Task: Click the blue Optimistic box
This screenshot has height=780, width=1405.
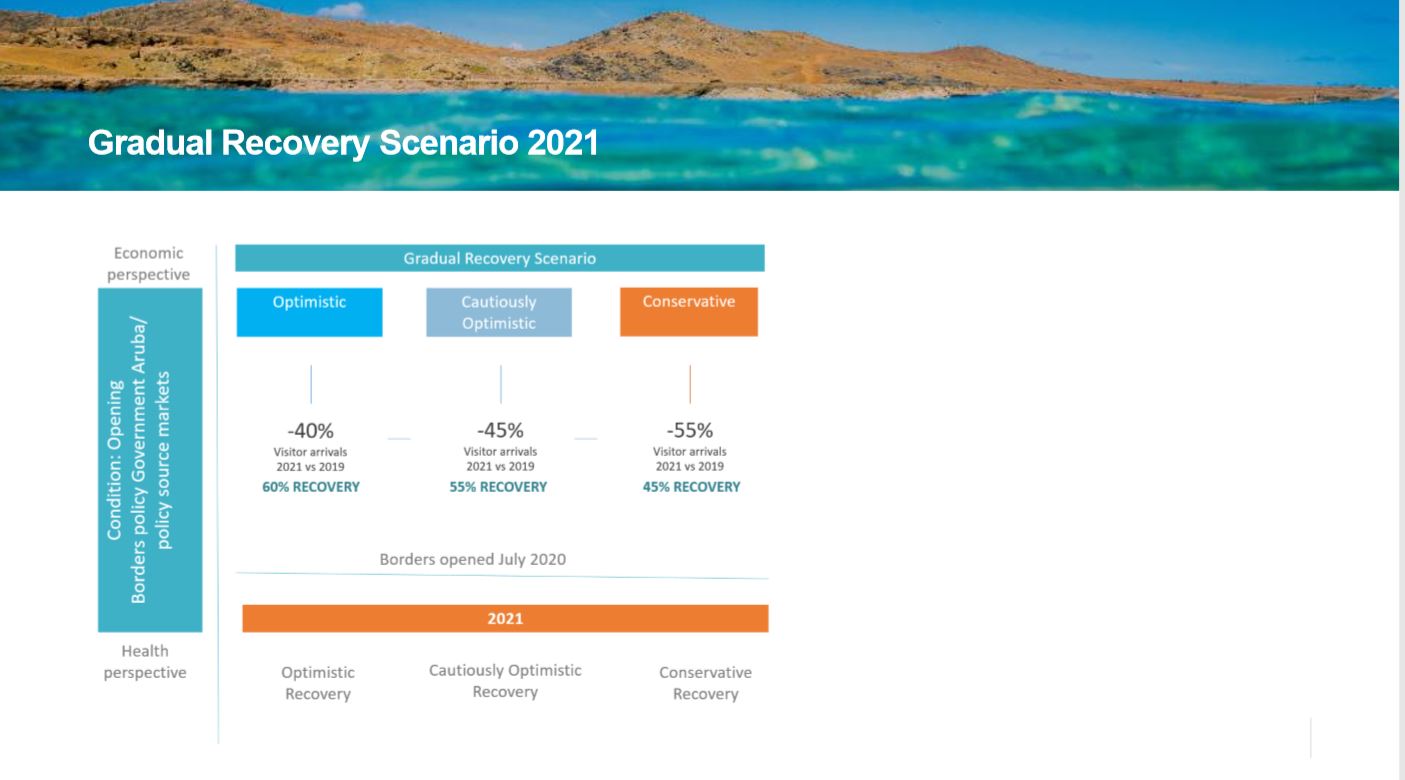Action: tap(310, 312)
